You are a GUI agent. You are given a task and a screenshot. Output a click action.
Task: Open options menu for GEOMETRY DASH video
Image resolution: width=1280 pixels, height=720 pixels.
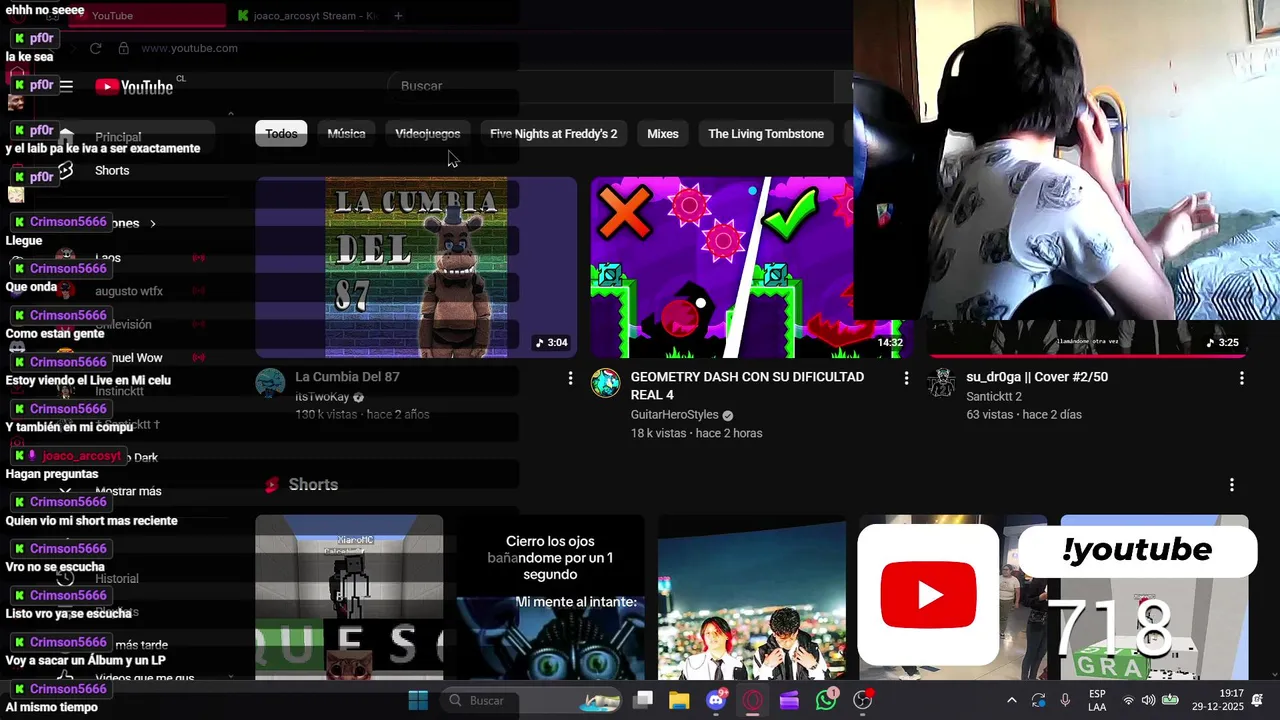click(x=906, y=378)
